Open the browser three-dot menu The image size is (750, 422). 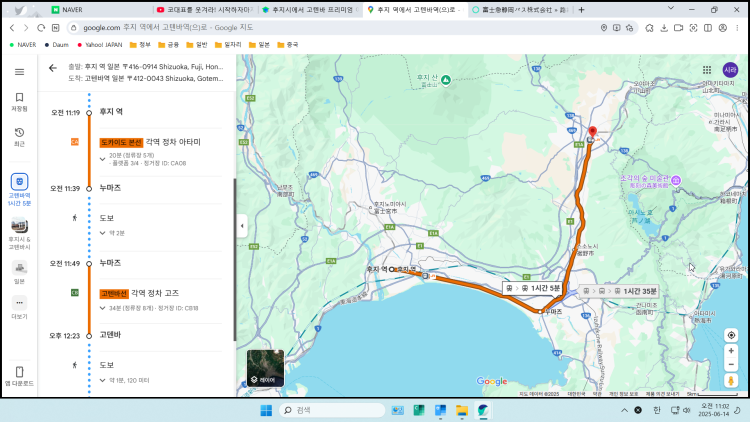737,28
